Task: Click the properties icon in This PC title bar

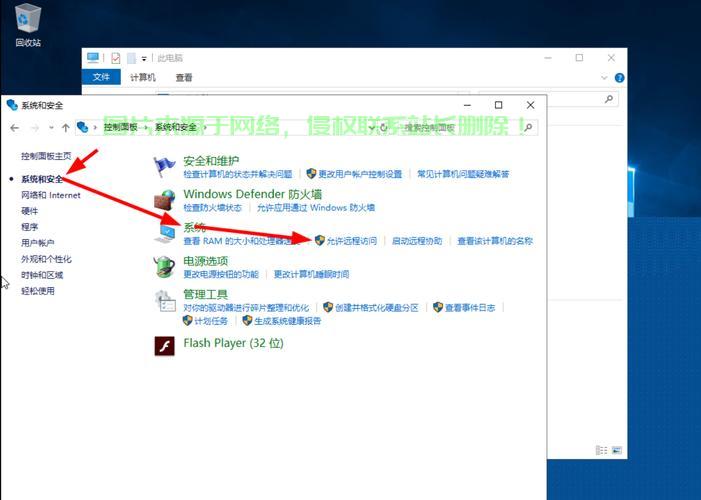Action: 116,58
